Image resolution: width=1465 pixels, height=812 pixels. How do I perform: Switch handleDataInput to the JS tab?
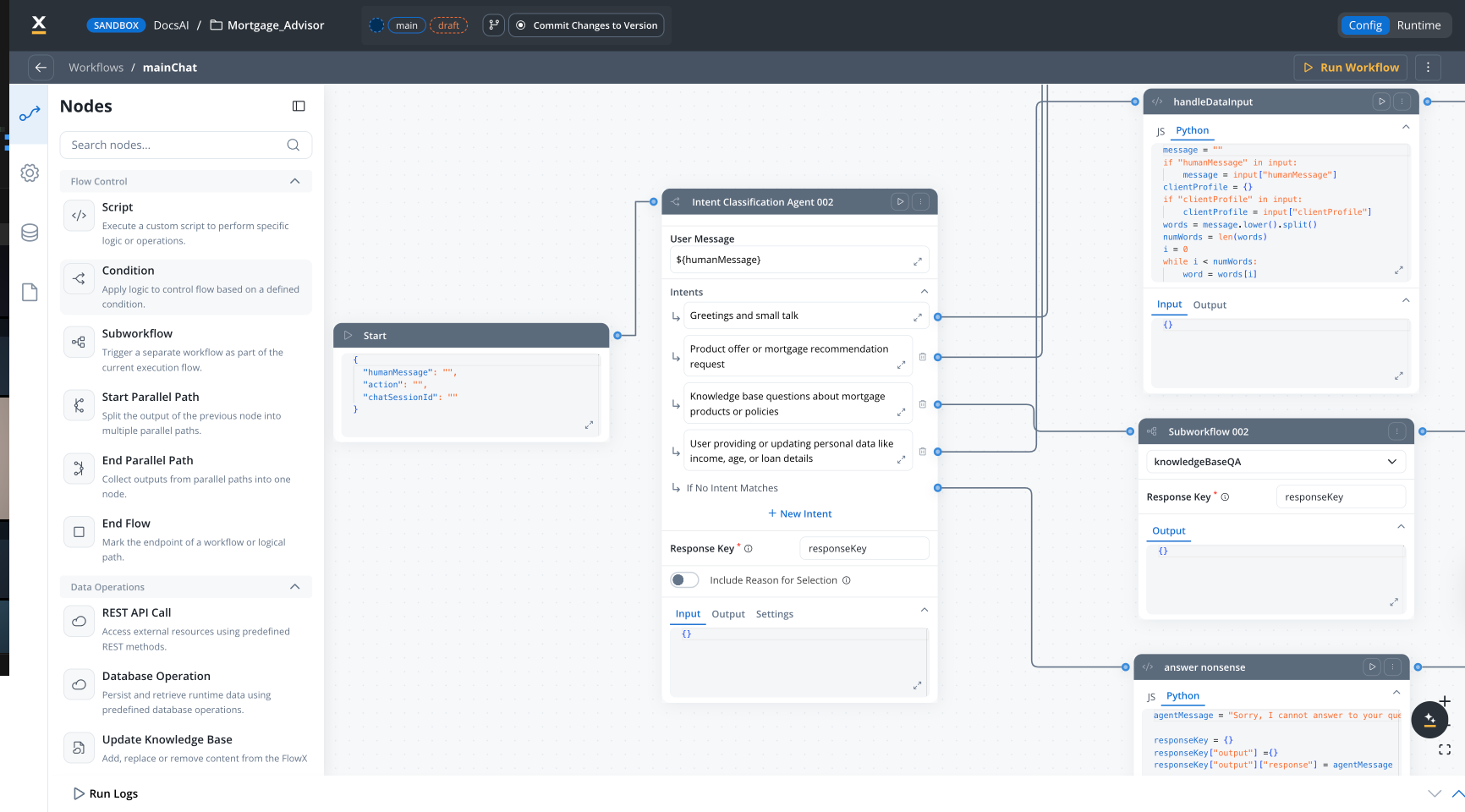(x=1160, y=131)
